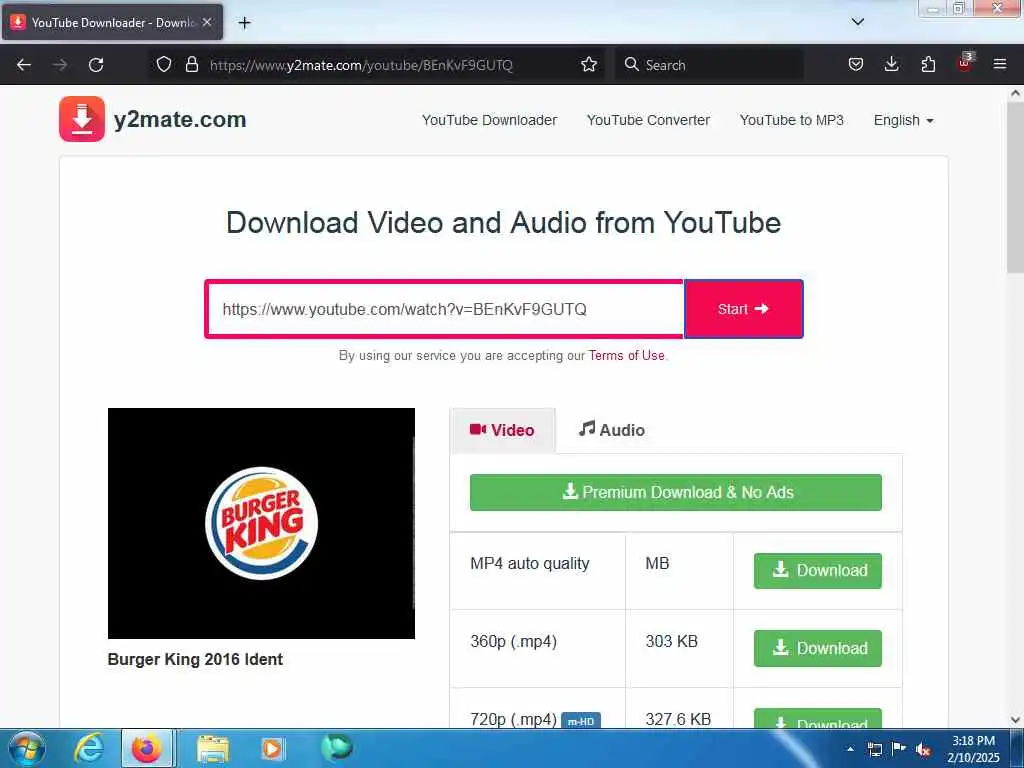Click Premium Download & No Ads

click(675, 492)
